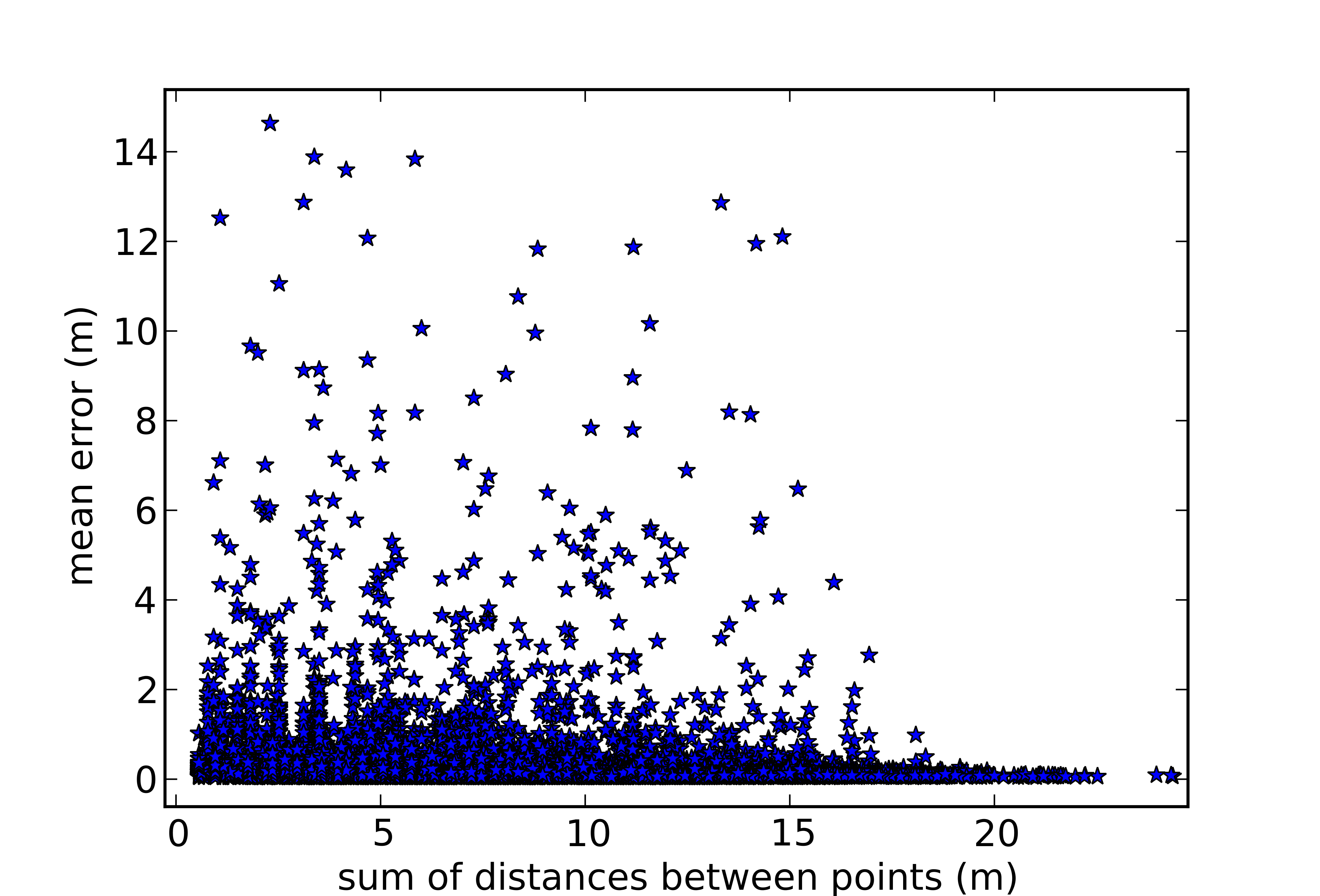Click the star marker at x≈16.9, y≈2.8
Viewport: 1320px width, 896px height.
coord(869,655)
